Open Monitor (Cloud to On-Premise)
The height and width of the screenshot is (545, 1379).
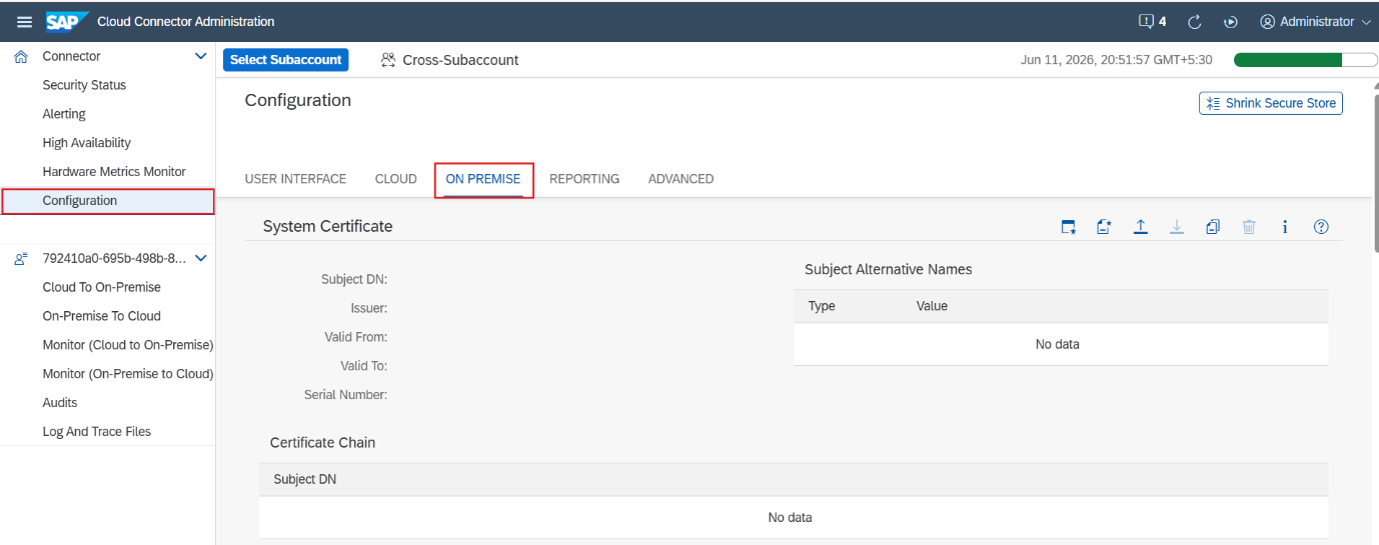pyautogui.click(x=128, y=345)
